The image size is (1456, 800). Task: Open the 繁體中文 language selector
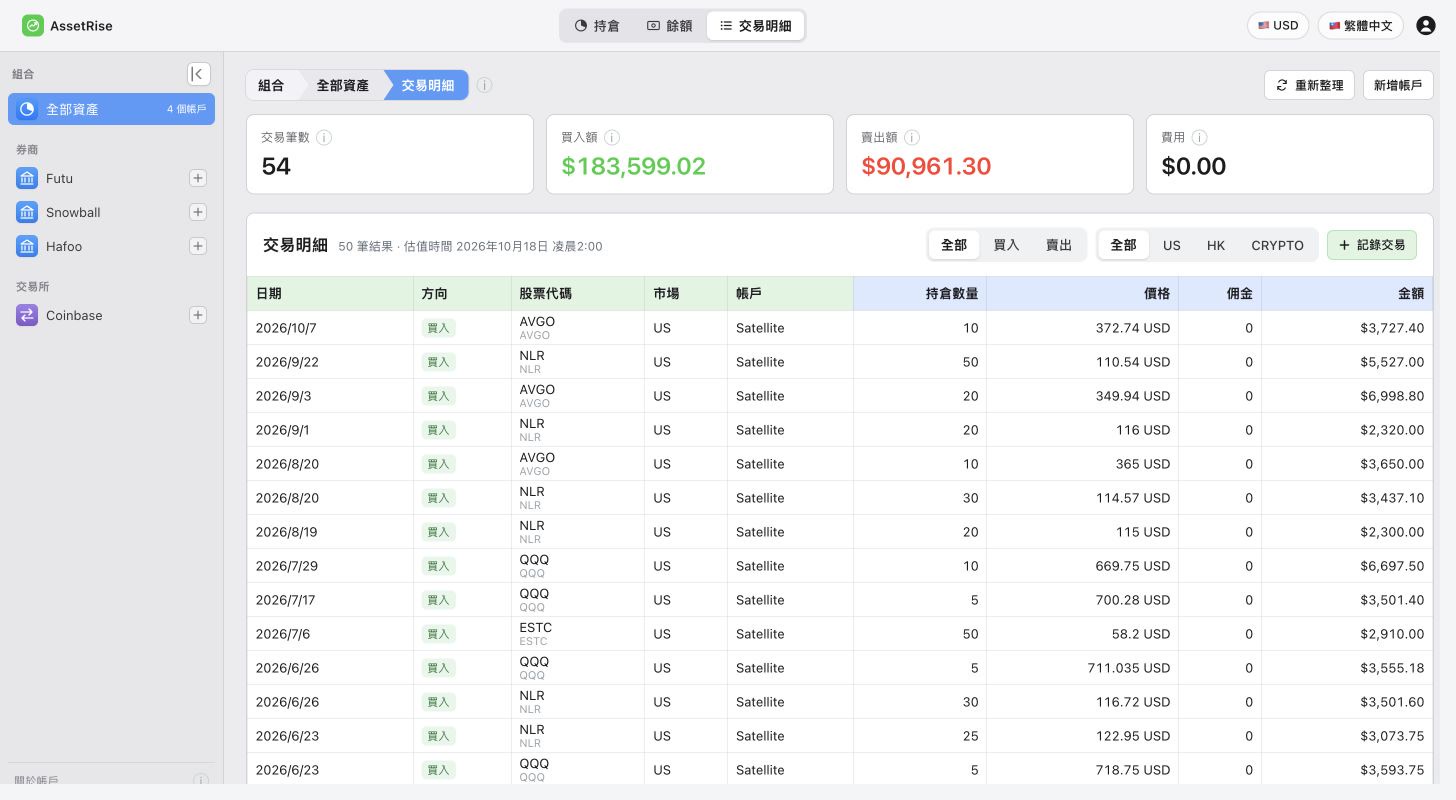point(1361,26)
